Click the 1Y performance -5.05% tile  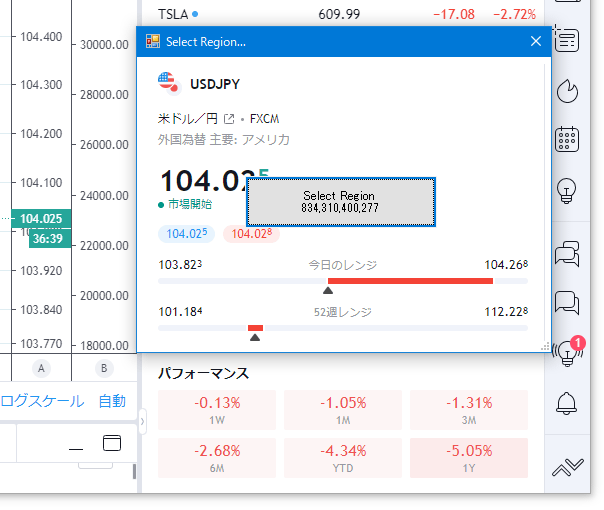(x=469, y=458)
